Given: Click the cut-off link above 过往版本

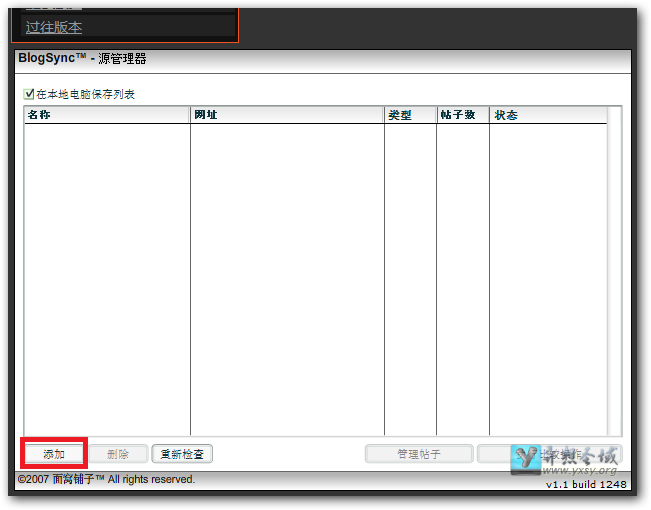Looking at the screenshot, I should pyautogui.click(x=54, y=6).
